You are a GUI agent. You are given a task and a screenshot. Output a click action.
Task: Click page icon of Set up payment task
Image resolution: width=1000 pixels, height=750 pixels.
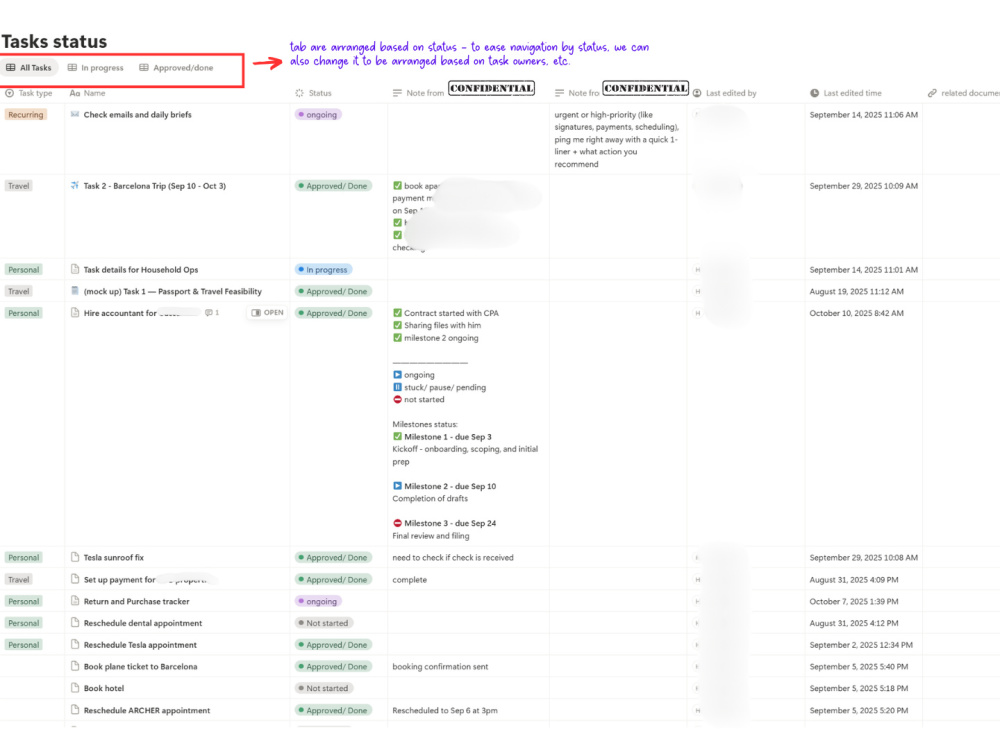pos(75,579)
